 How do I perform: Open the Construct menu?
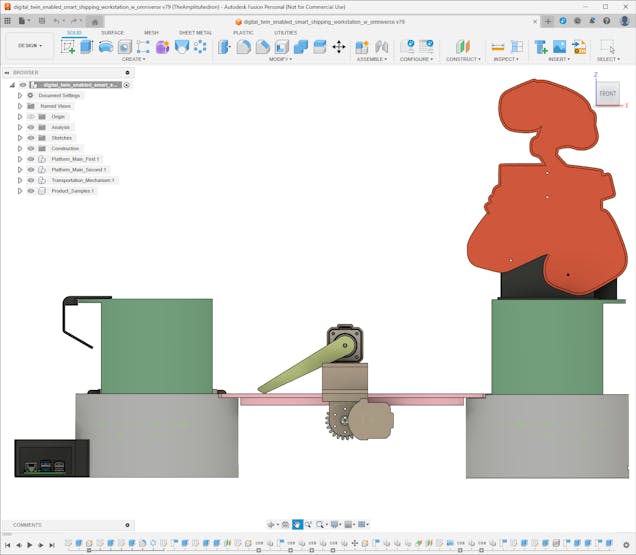(463, 59)
